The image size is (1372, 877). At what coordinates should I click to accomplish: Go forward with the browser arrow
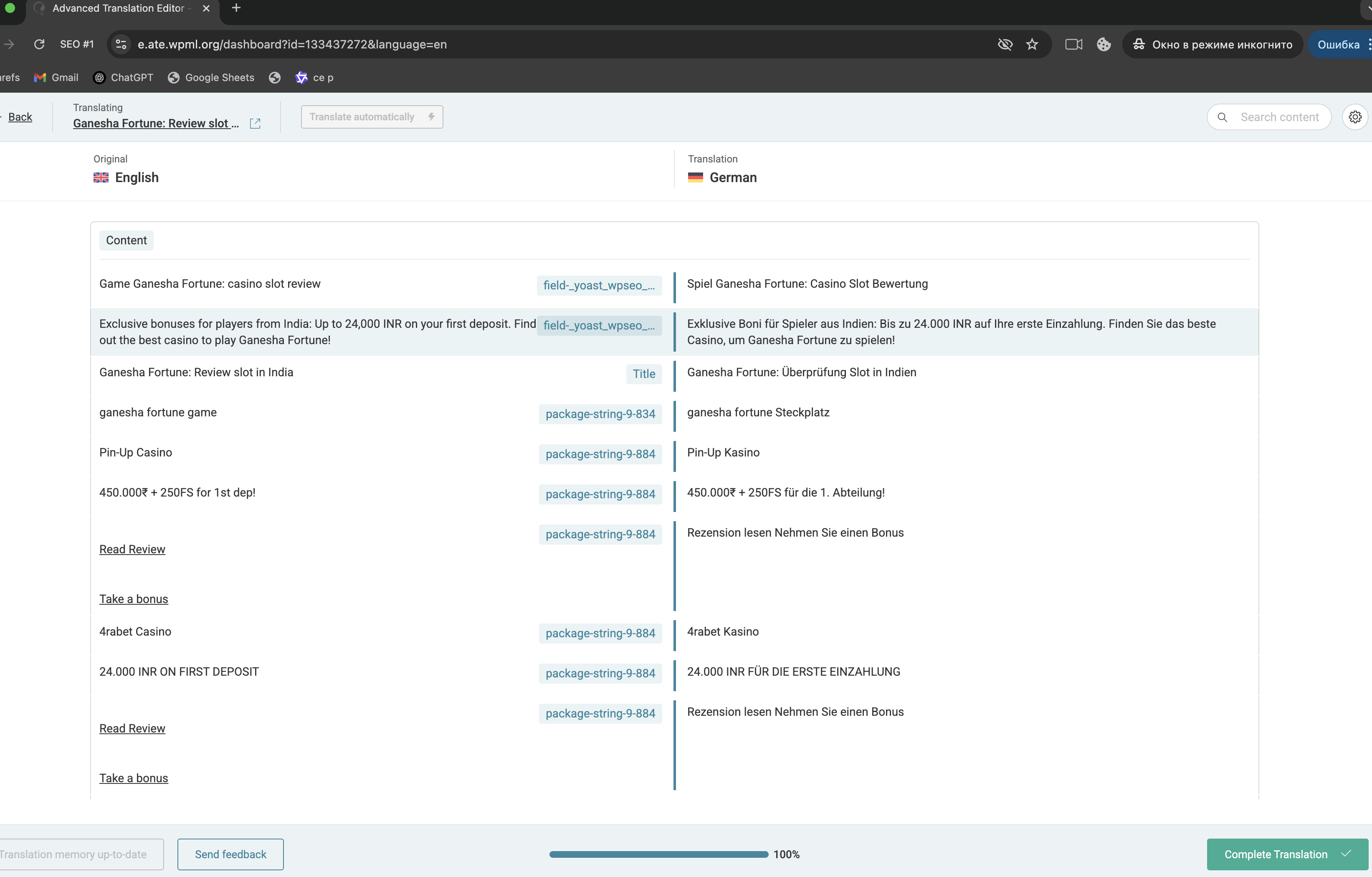pos(8,44)
